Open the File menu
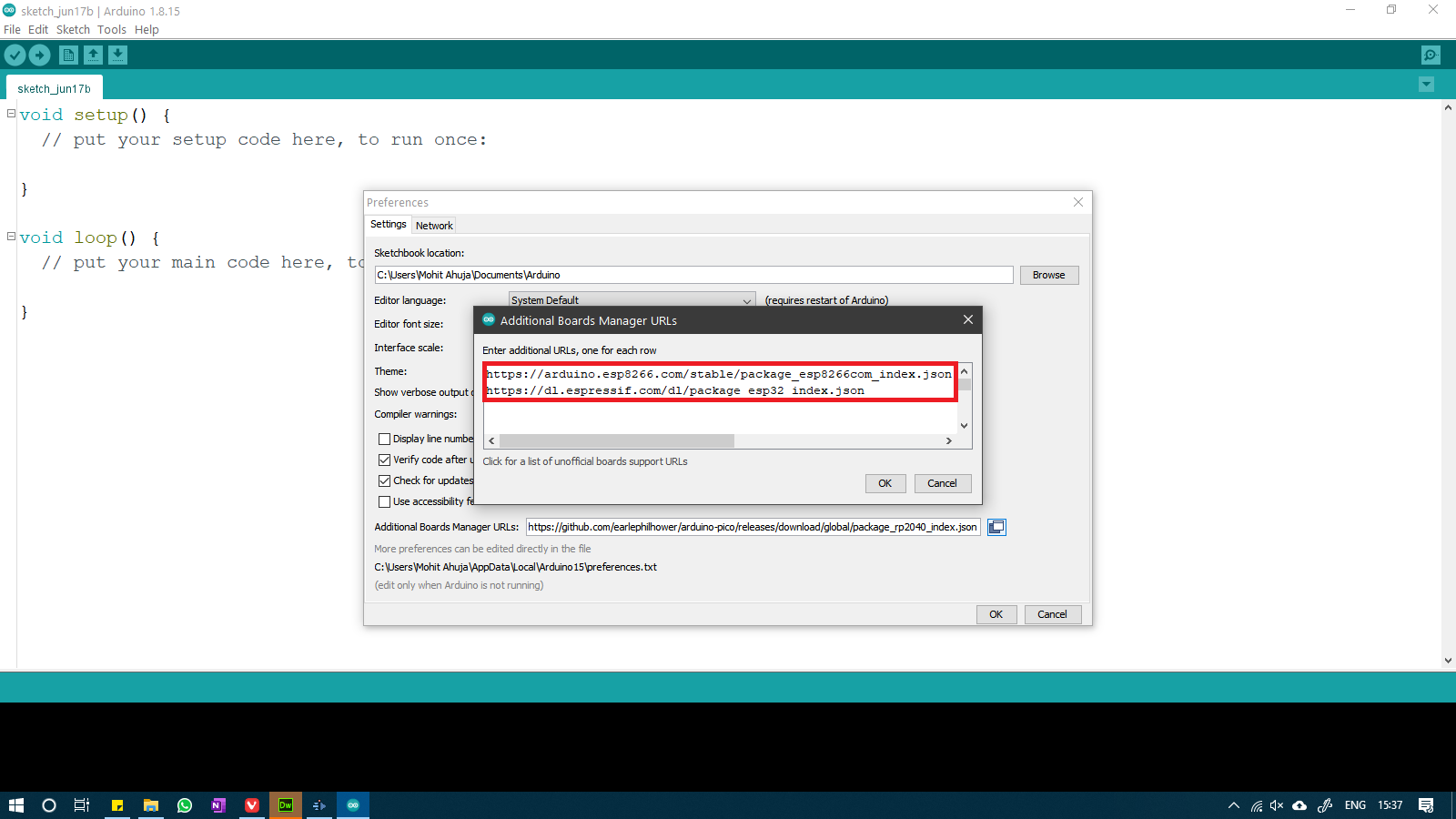The width and height of the screenshot is (1456, 819). pos(12,29)
